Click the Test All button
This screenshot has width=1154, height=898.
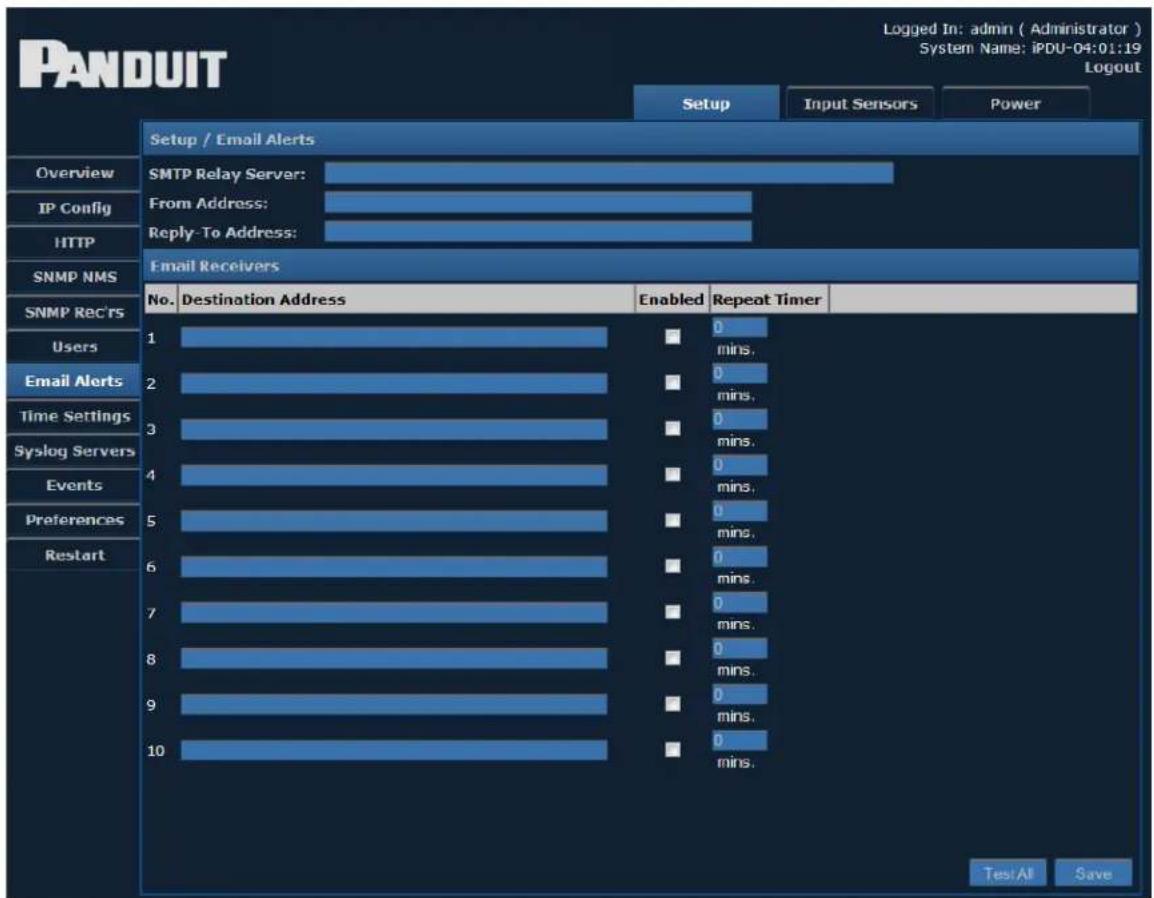click(x=1008, y=873)
